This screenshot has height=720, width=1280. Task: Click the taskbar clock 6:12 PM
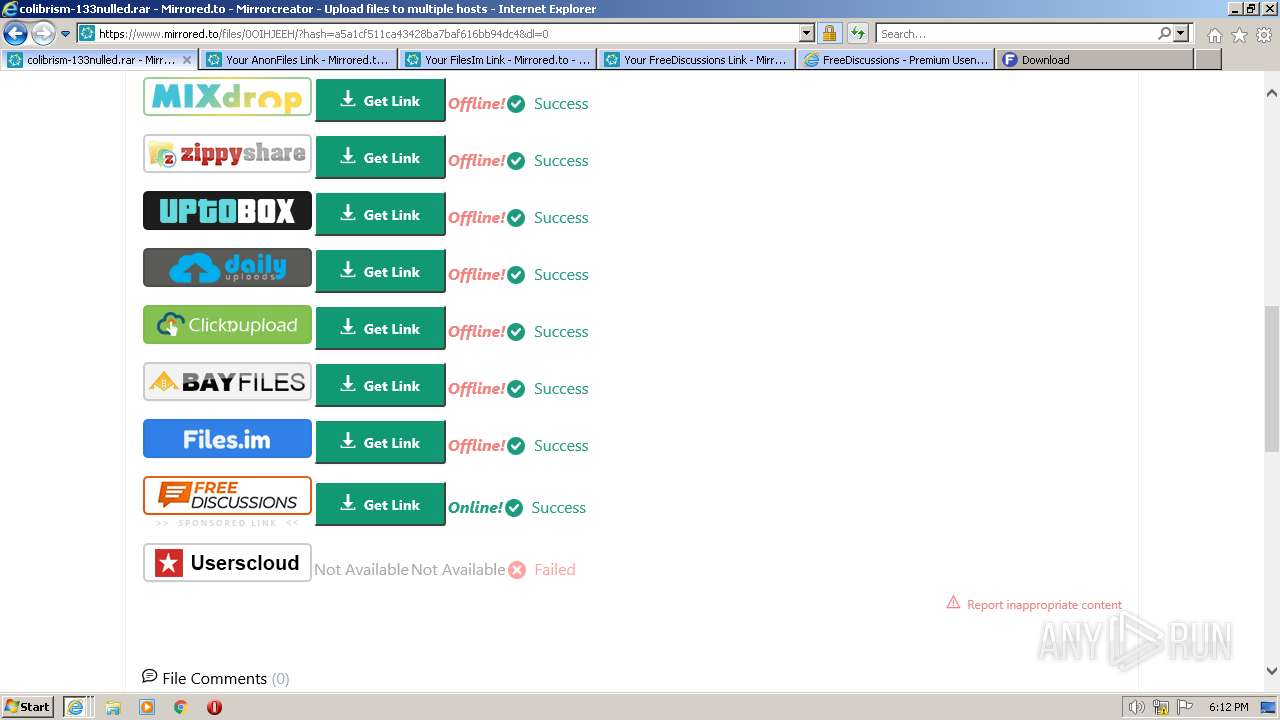tap(1229, 707)
